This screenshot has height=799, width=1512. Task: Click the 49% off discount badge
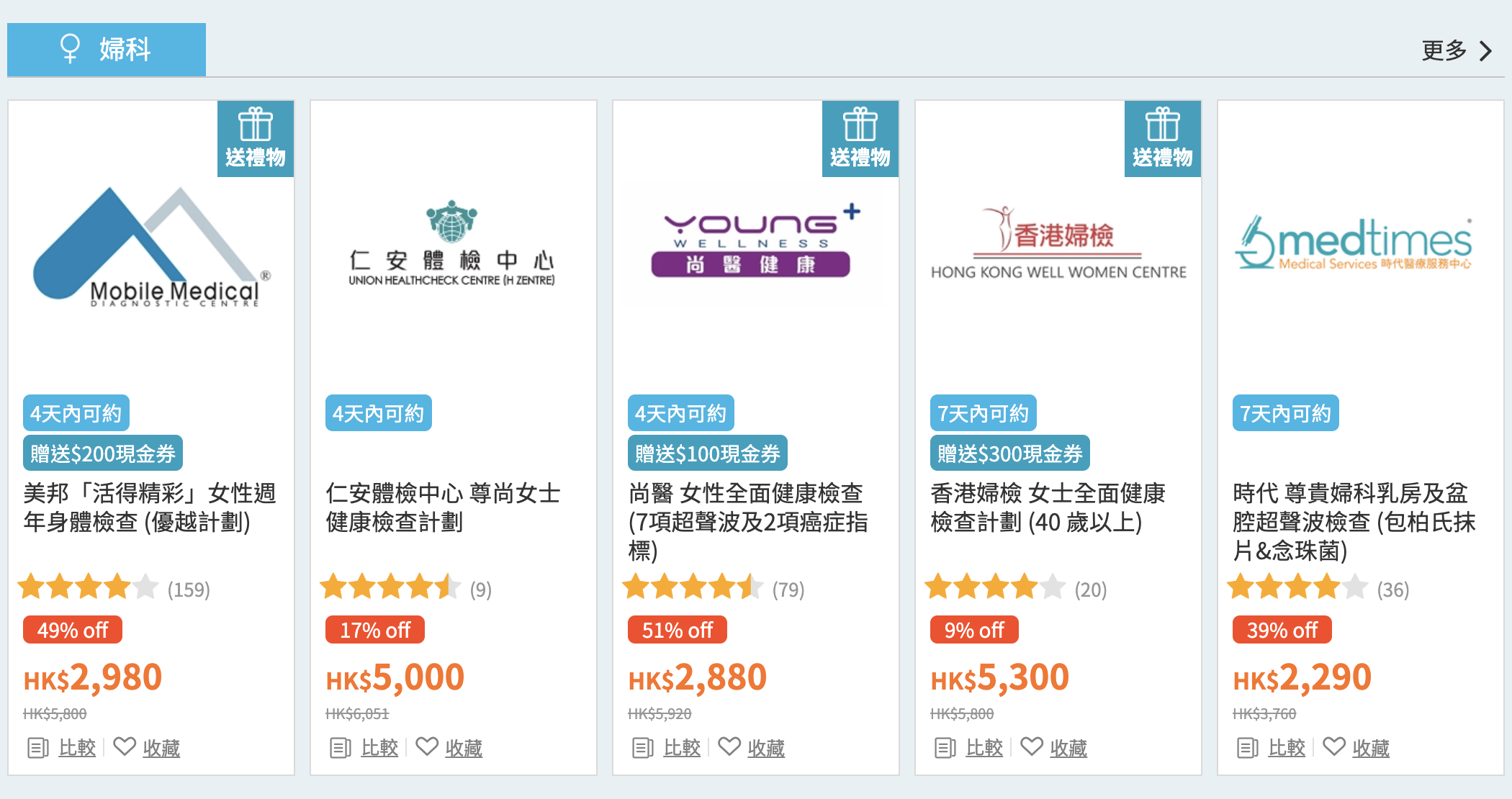(x=73, y=630)
